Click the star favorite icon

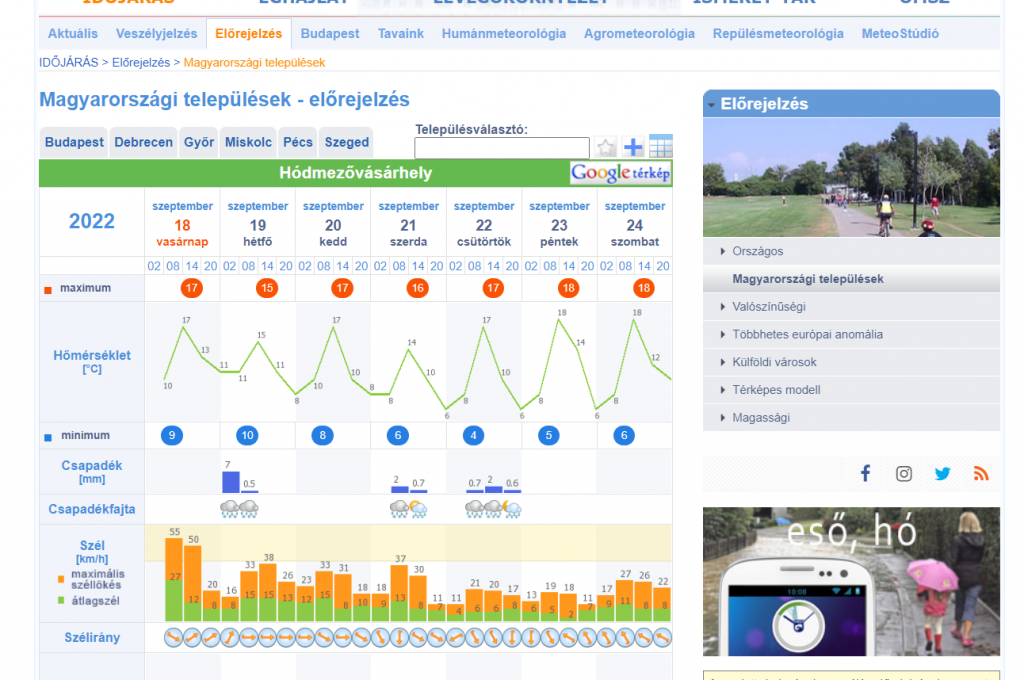tap(606, 148)
